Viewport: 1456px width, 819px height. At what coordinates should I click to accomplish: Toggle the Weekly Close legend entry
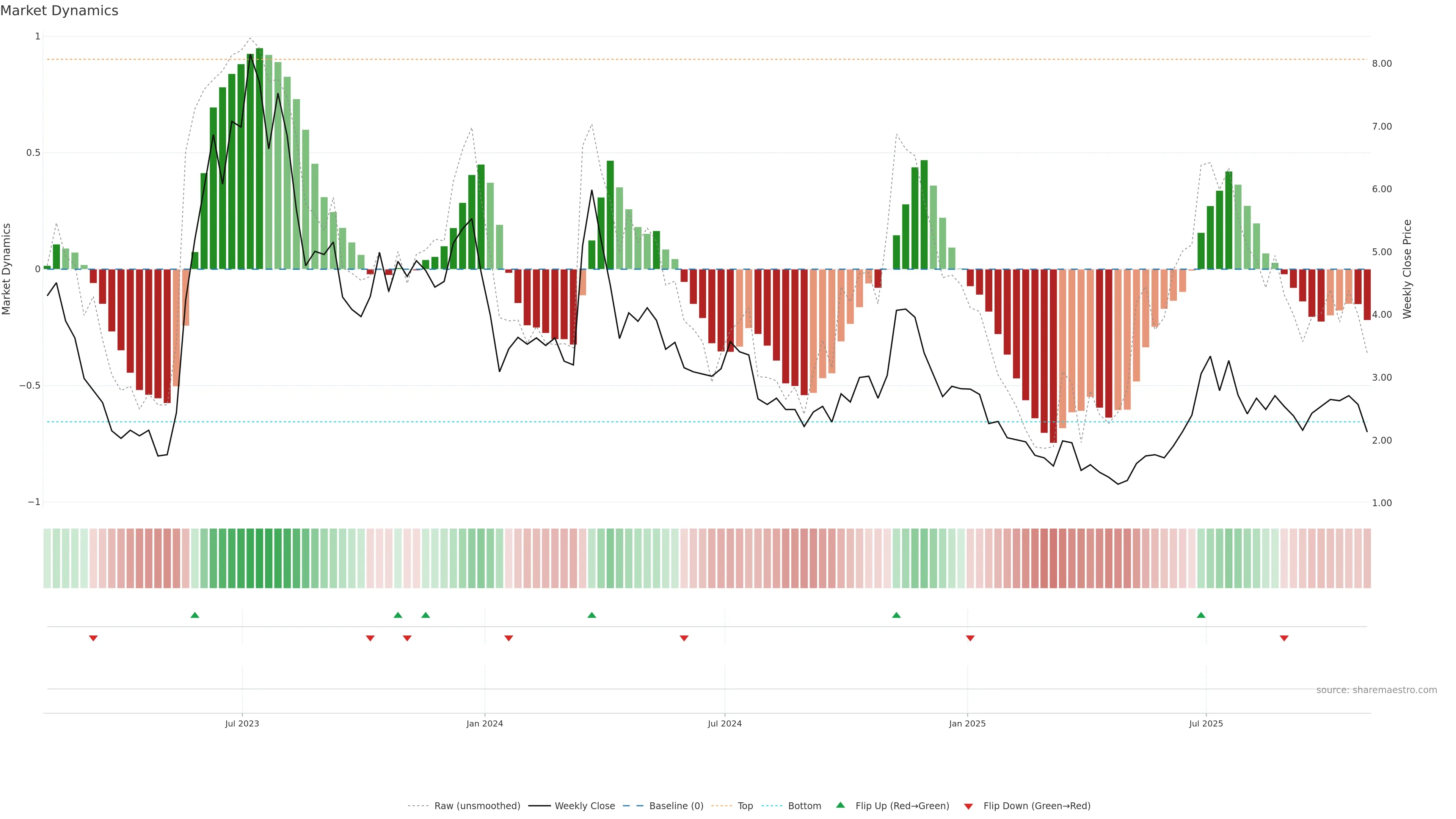tap(584, 806)
